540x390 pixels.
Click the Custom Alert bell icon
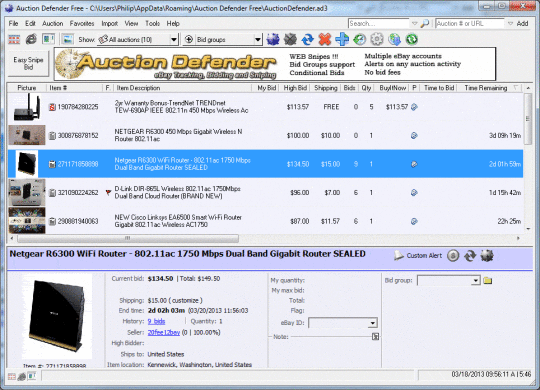398,255
